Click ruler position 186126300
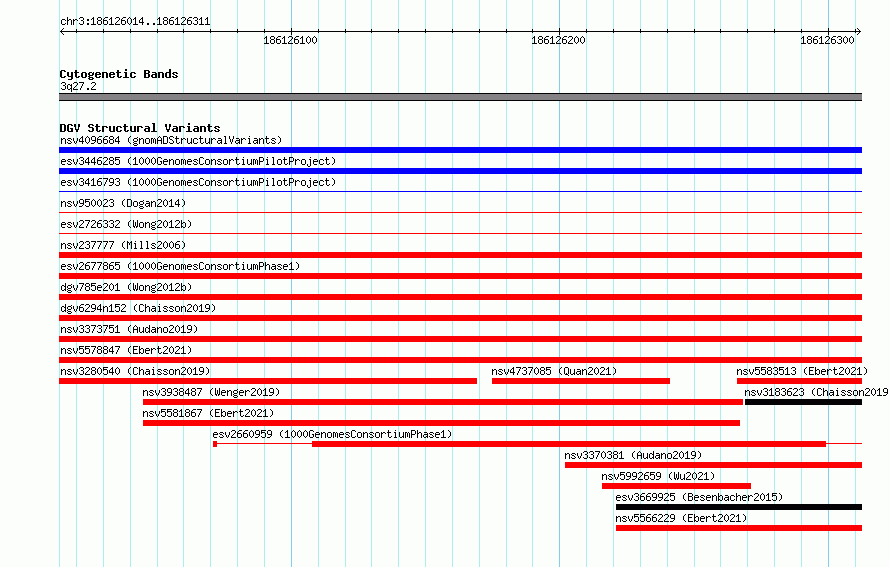This screenshot has width=890, height=567. coord(827,40)
